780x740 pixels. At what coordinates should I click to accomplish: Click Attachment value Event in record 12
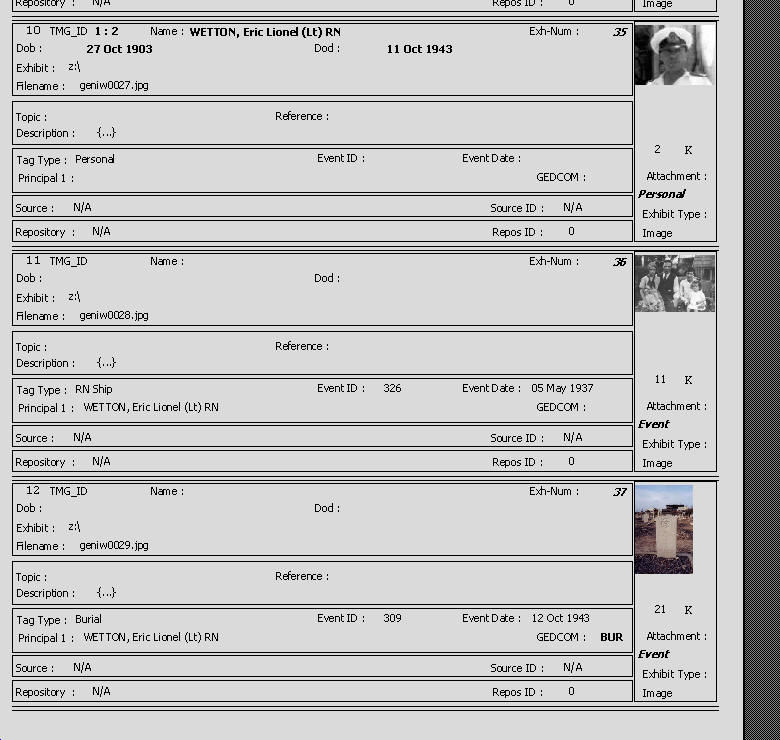tap(654, 654)
